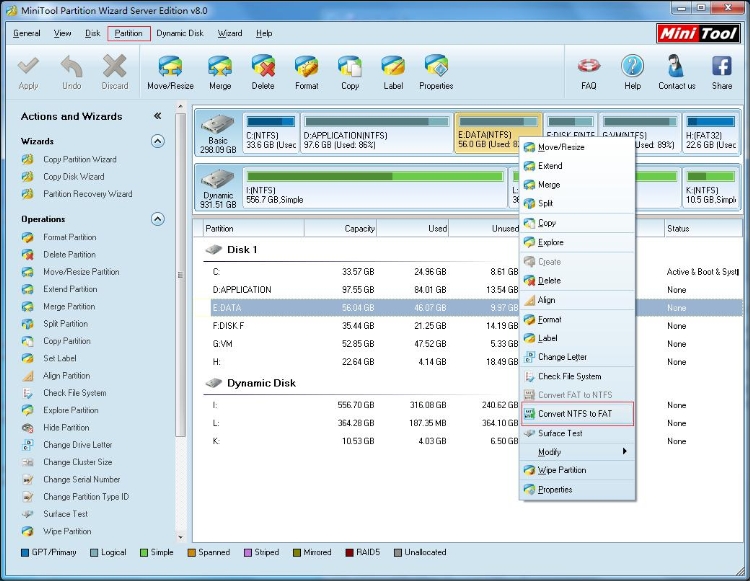Screen dimensions: 750x581
Task: Open the Partition menu
Action: pos(129,33)
